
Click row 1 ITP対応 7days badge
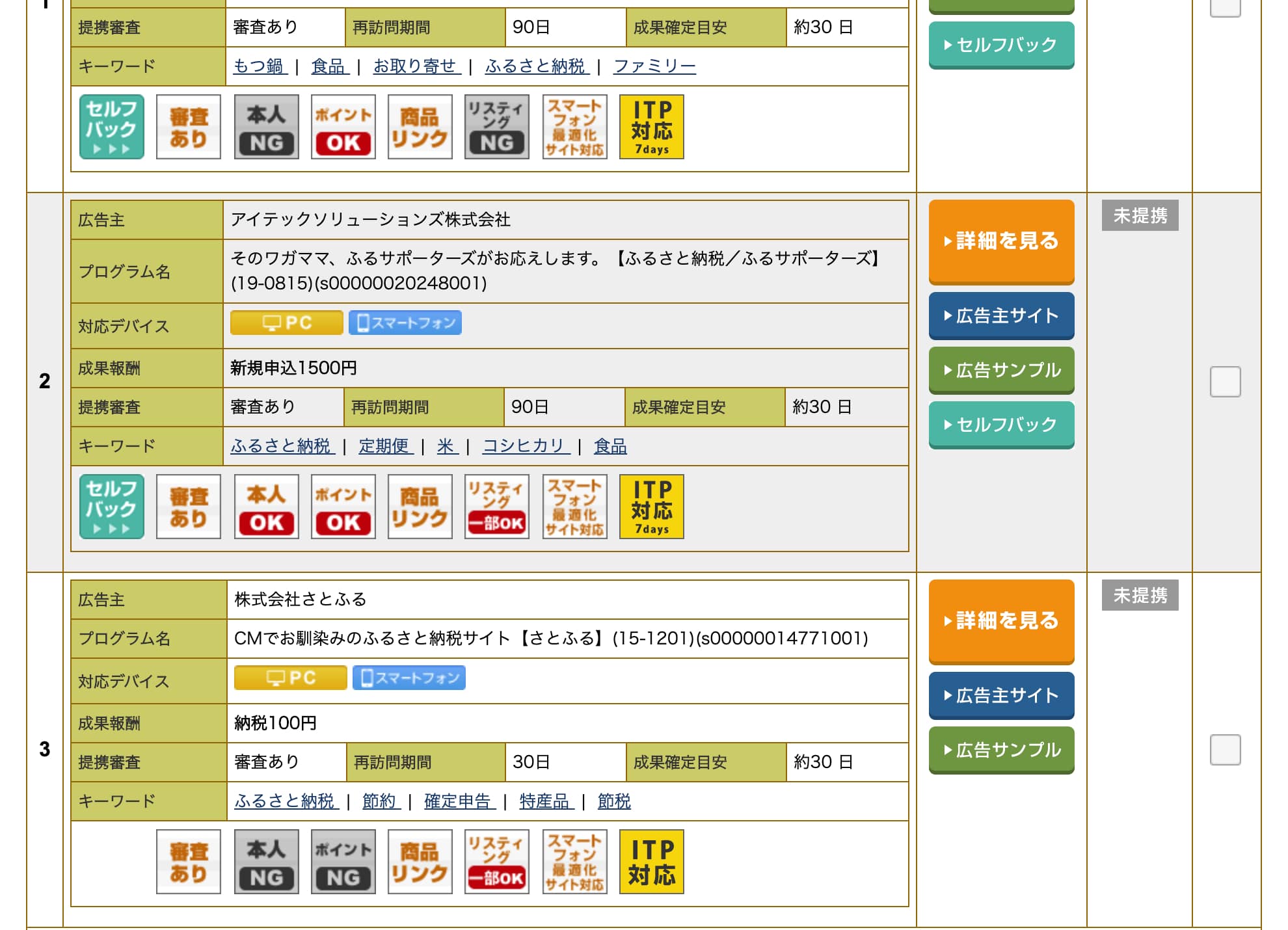tap(652, 127)
